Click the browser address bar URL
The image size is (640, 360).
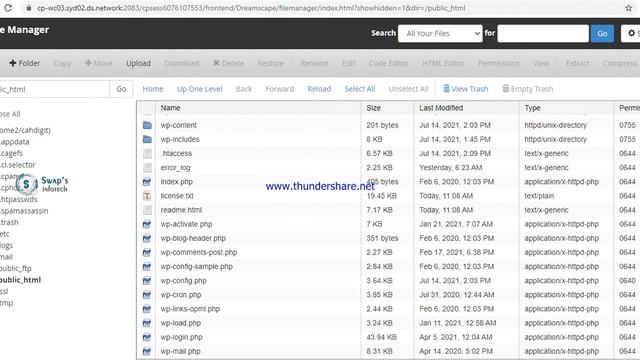pos(251,8)
